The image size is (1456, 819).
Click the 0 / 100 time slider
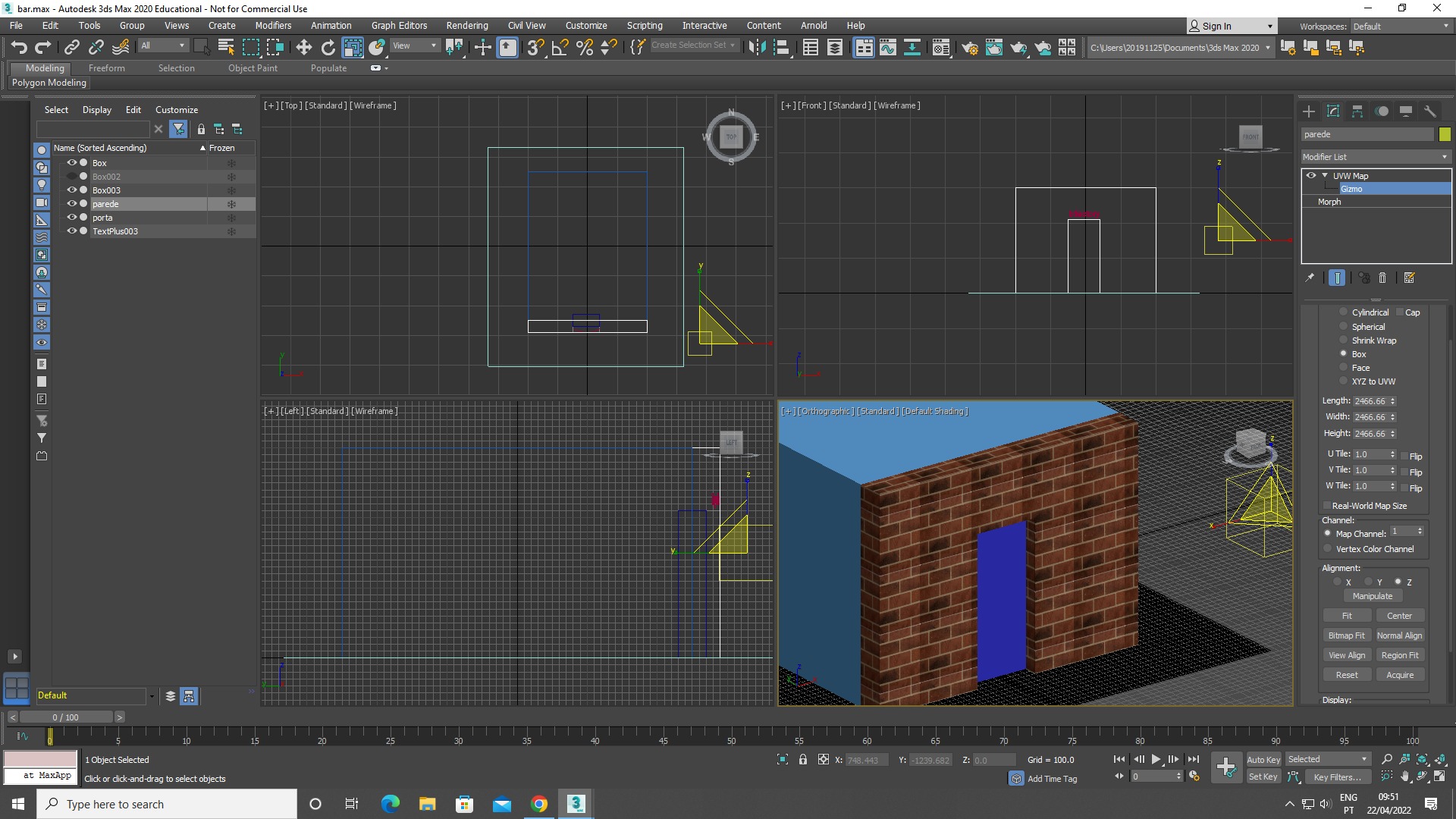[66, 717]
